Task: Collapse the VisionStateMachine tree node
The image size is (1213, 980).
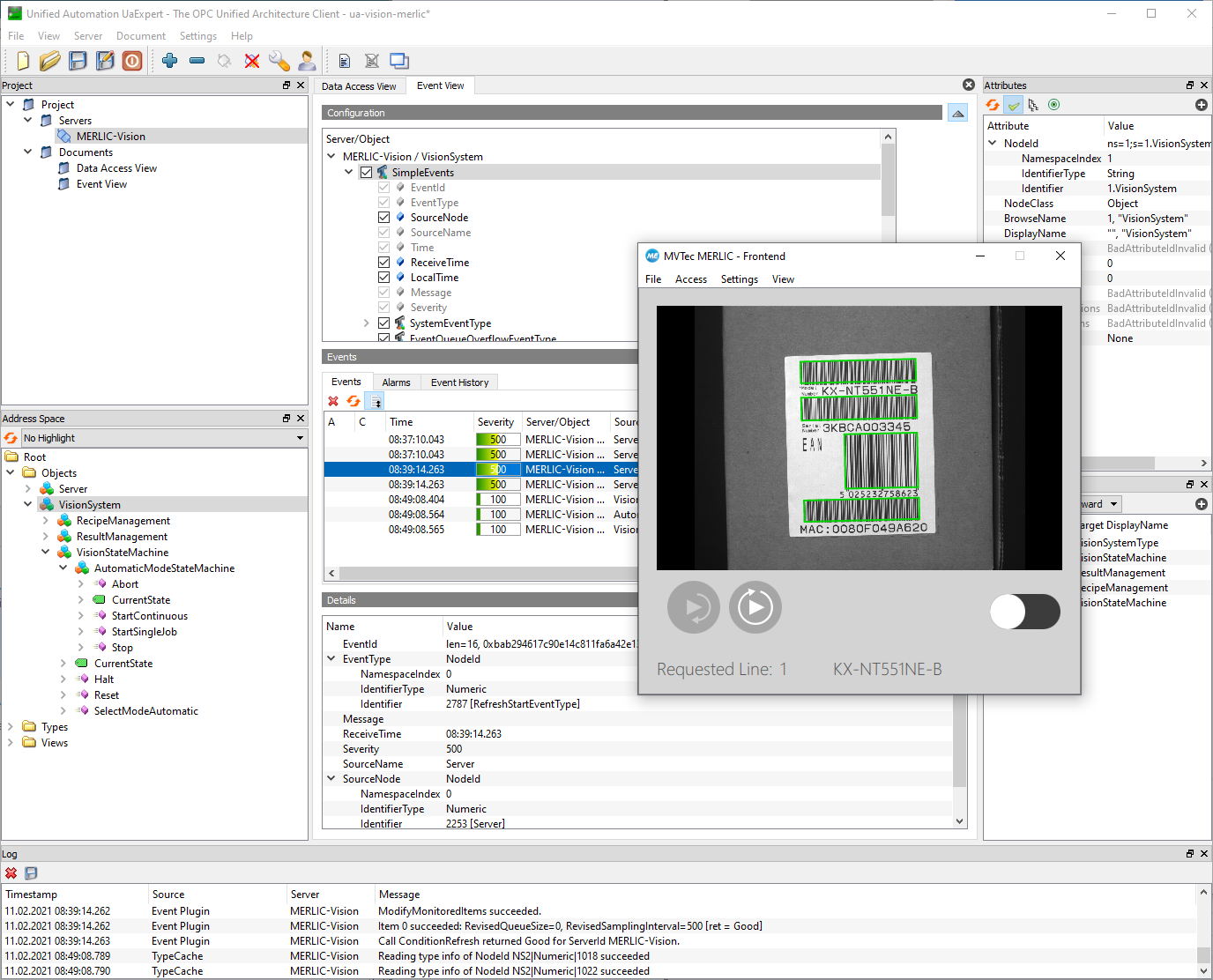Action: pyautogui.click(x=46, y=553)
